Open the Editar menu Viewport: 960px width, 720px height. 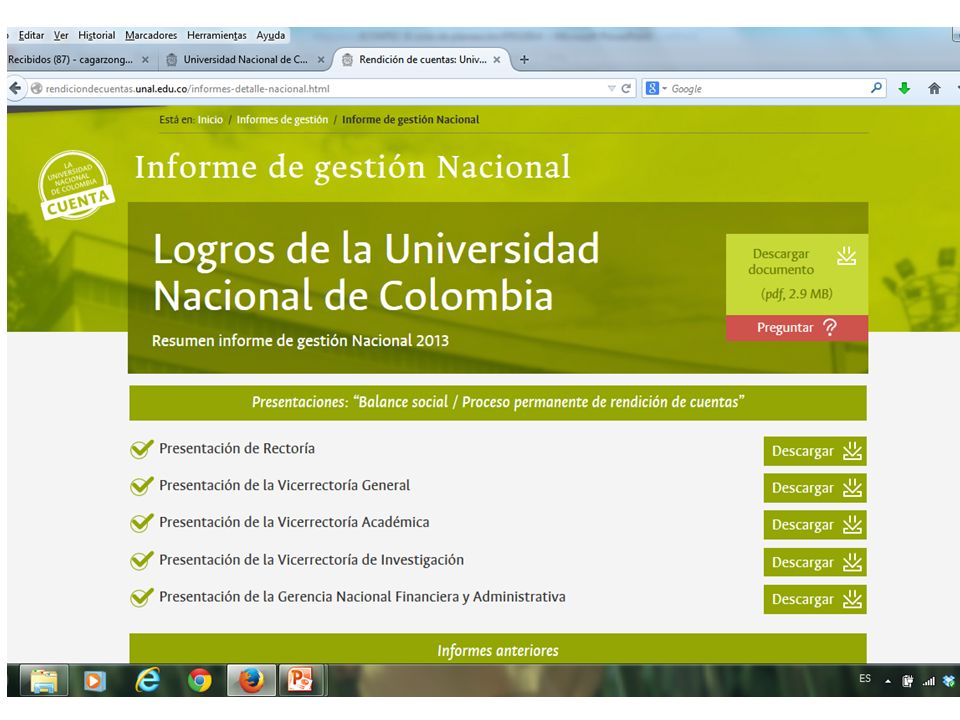(x=31, y=36)
